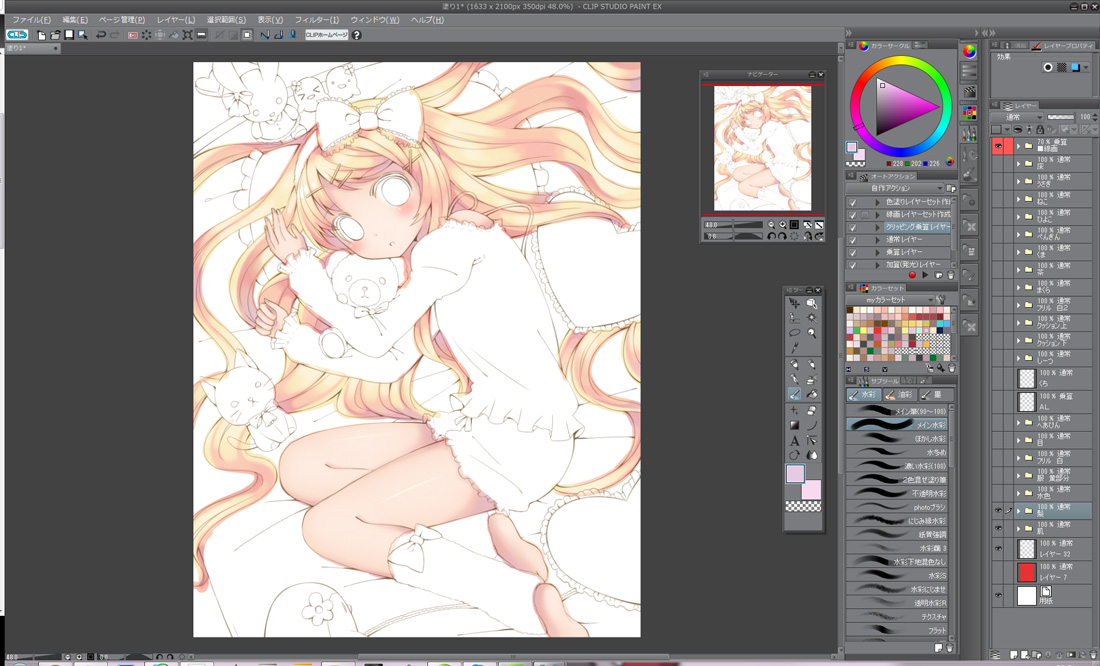Click the play auto action button
This screenshot has width=1100, height=666.
925,275
